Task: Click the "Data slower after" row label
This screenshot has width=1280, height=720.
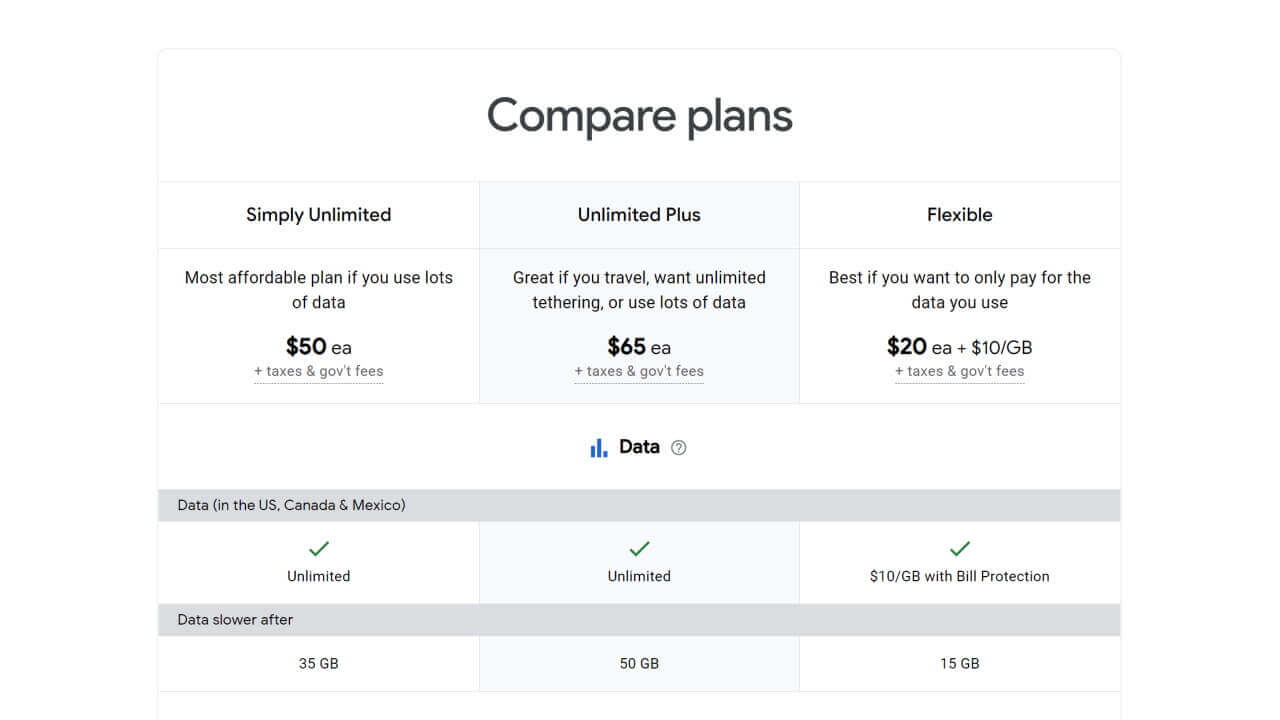Action: point(235,620)
